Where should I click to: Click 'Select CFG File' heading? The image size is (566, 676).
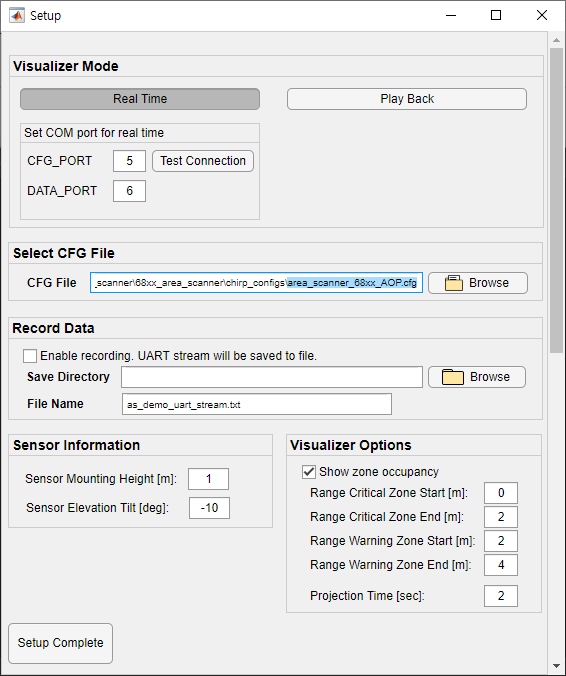pos(64,254)
